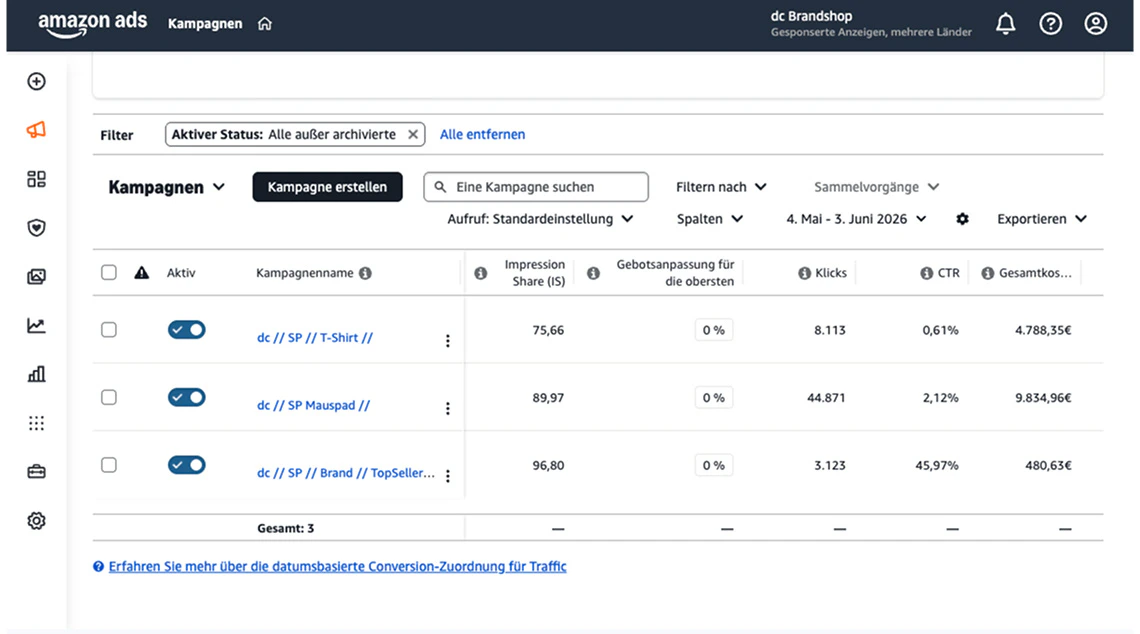Click info icon beside Gebotsanpassung header
Image resolution: width=1140 pixels, height=634 pixels.
(593, 273)
